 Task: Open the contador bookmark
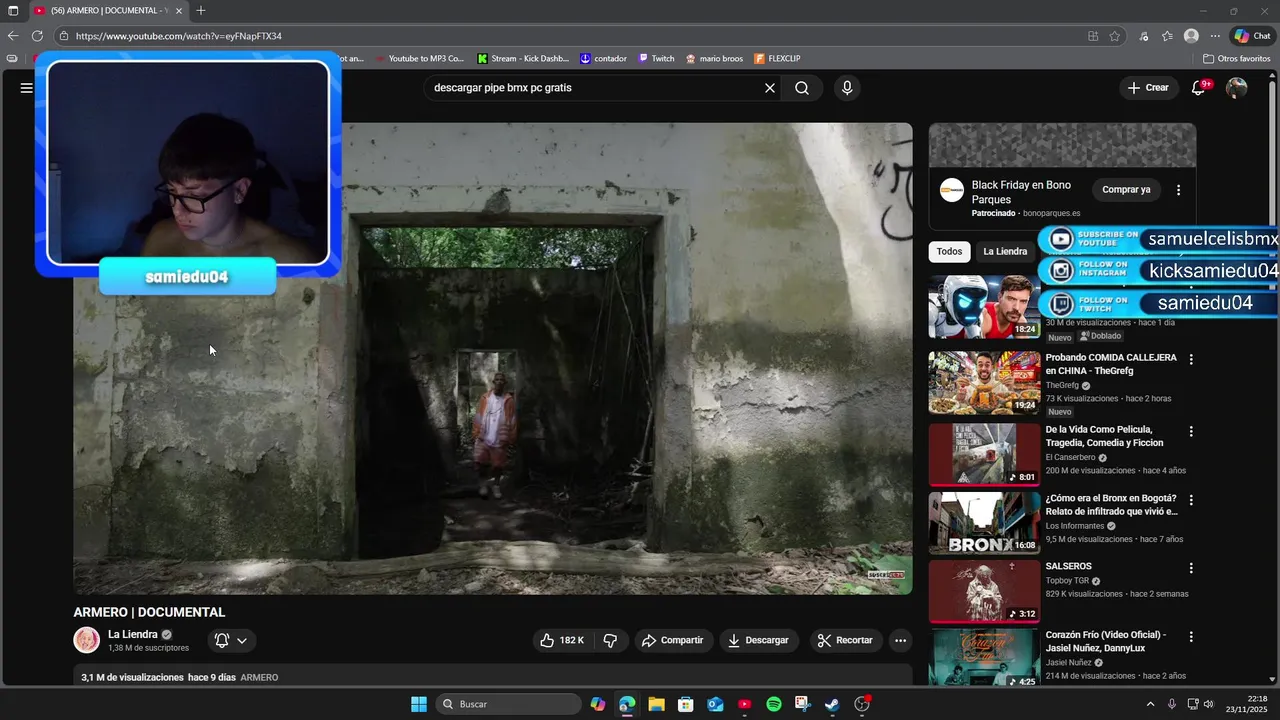click(604, 58)
